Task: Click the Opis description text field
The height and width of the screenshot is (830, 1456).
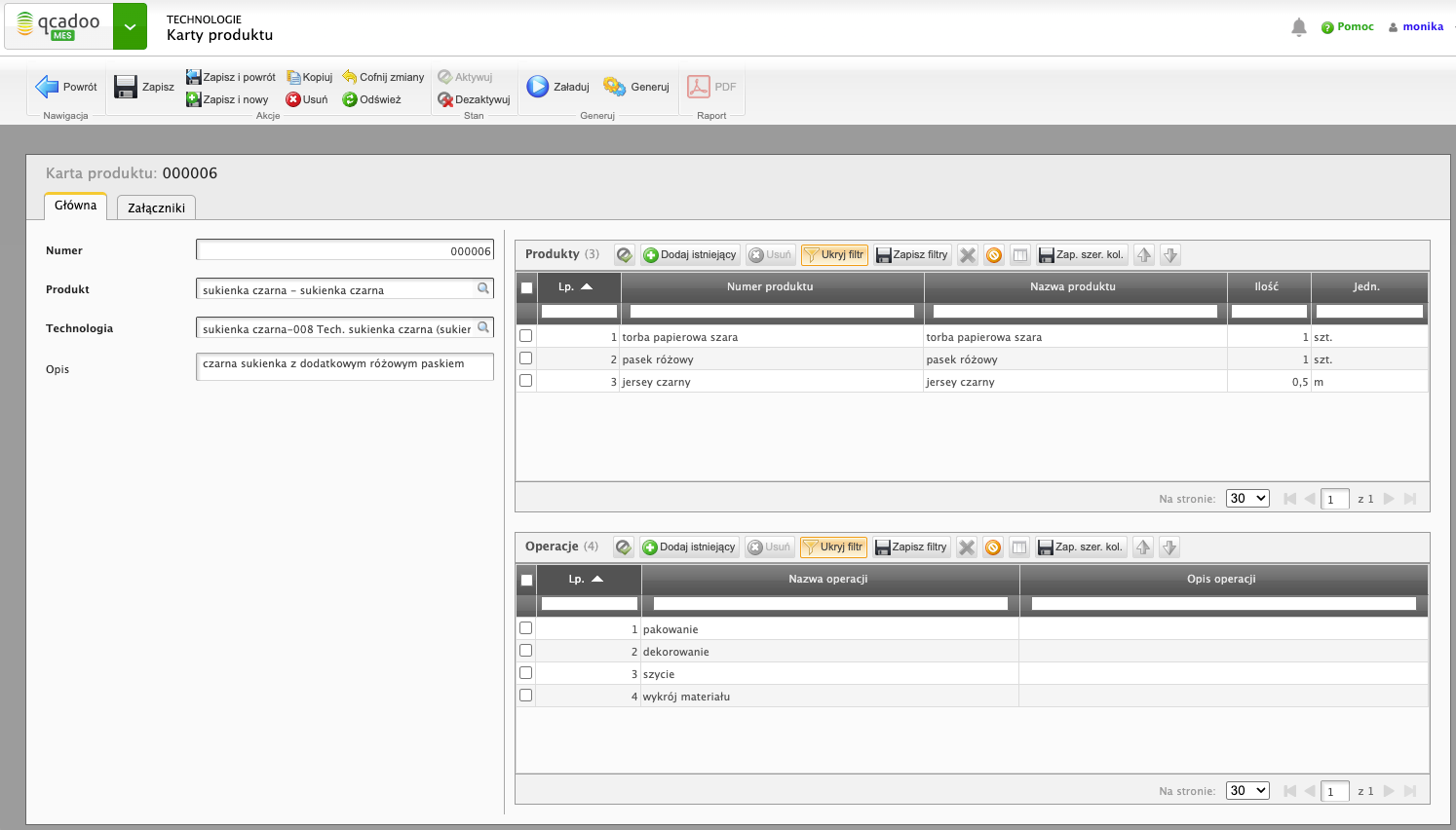Action: 345,366
